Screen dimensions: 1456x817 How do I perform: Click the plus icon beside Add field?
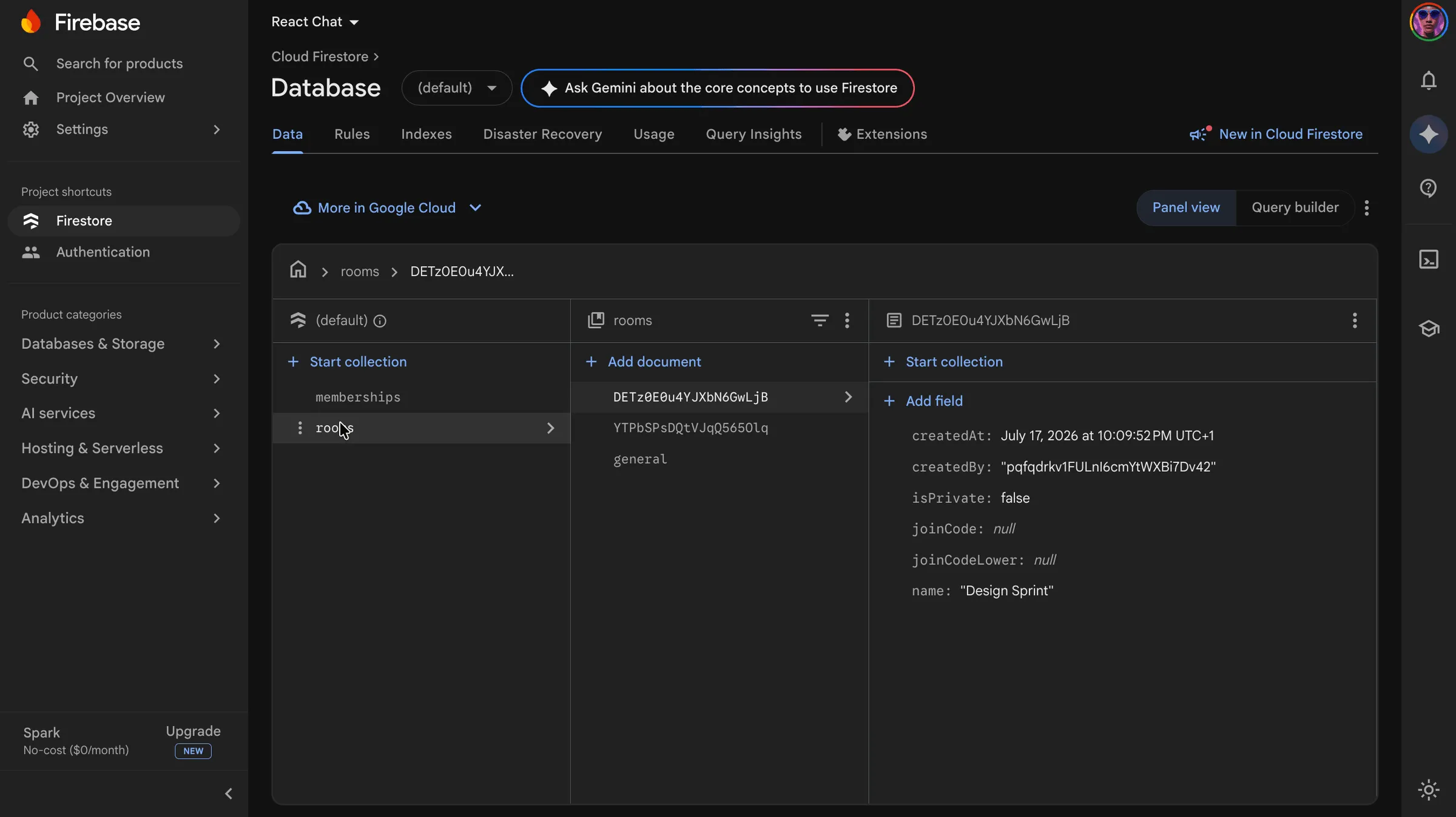tap(889, 401)
